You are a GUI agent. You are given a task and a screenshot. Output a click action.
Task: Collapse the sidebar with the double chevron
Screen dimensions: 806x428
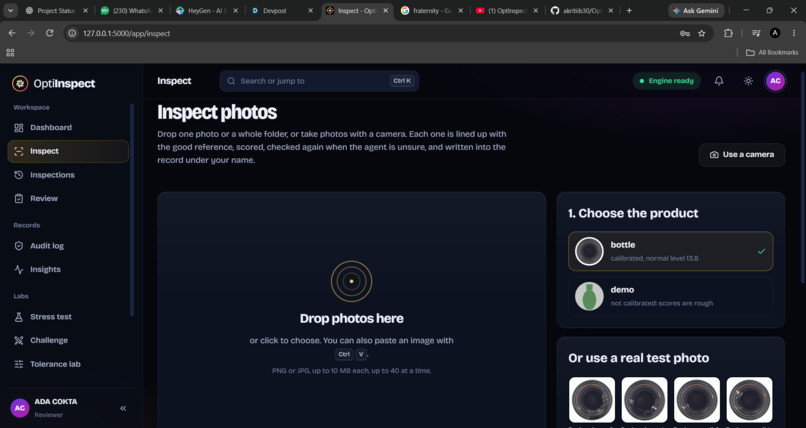point(123,408)
